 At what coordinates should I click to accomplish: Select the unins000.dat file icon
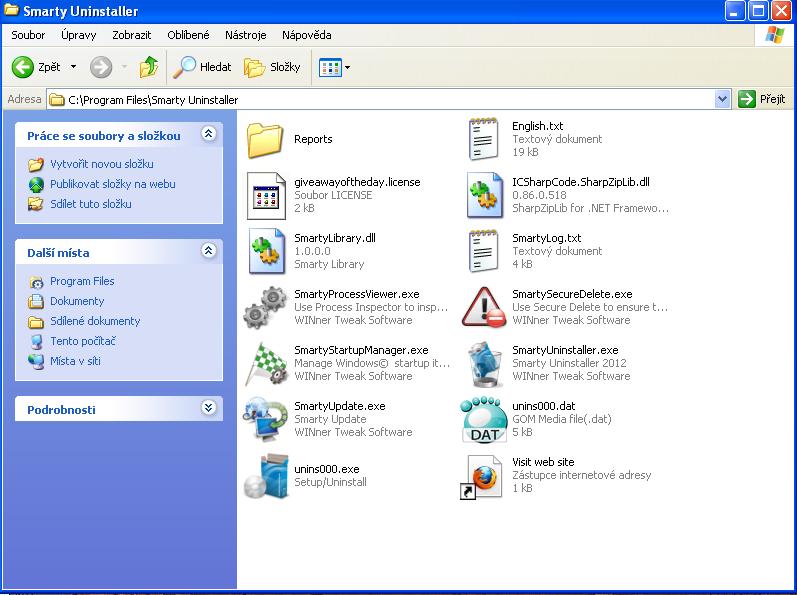tap(485, 420)
